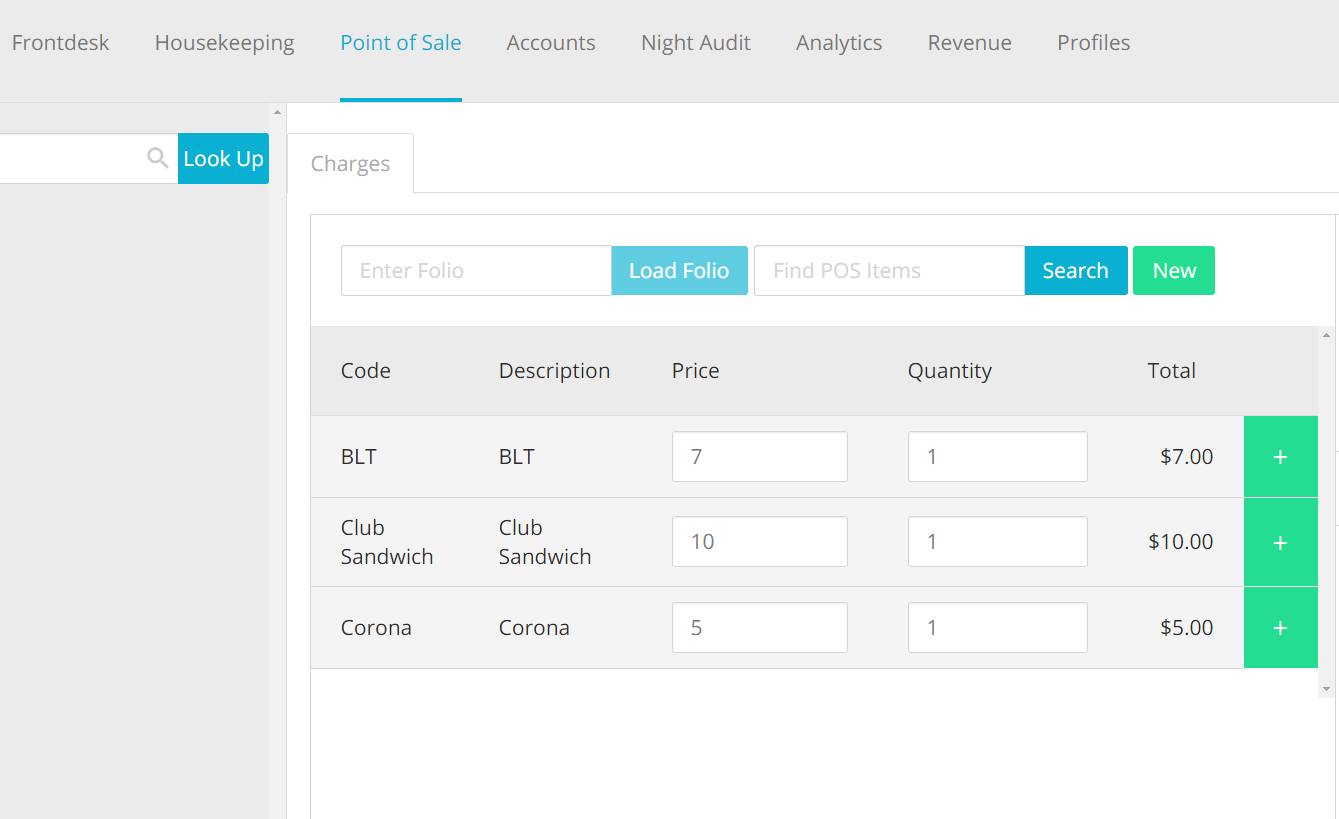Click the blue Search button

[x=1076, y=271]
